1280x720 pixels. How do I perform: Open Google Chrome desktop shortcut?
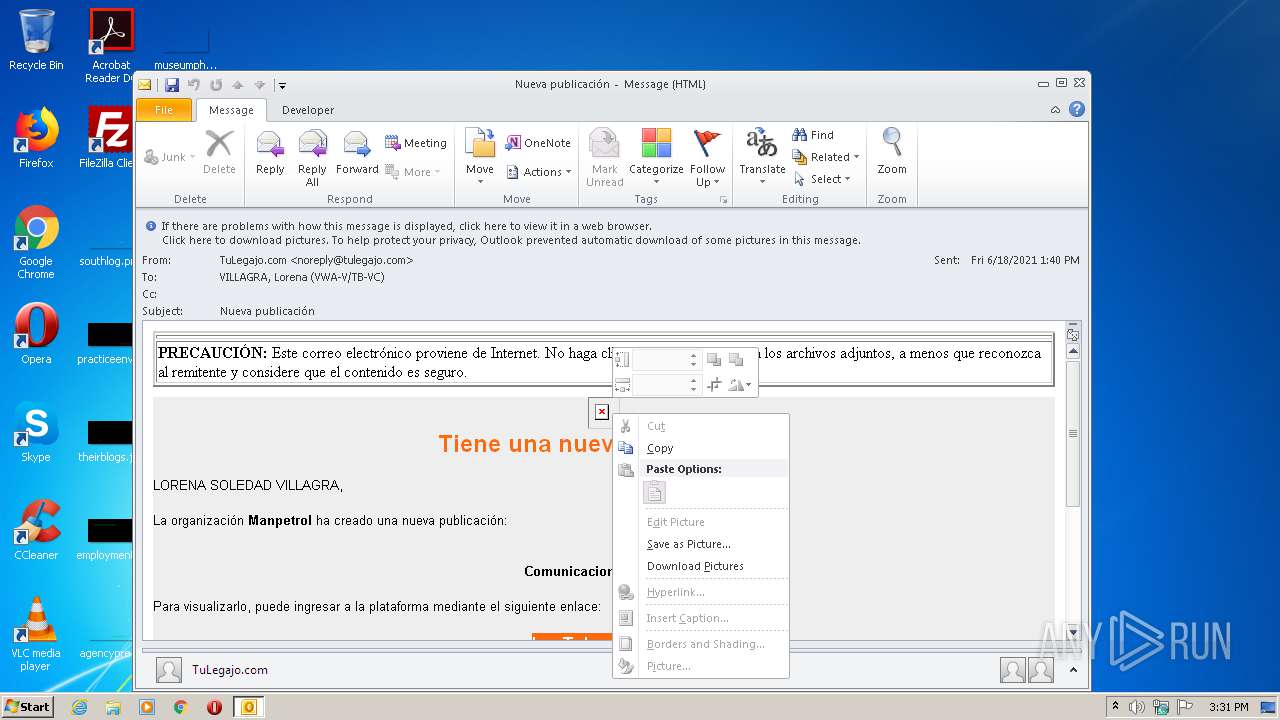36,243
